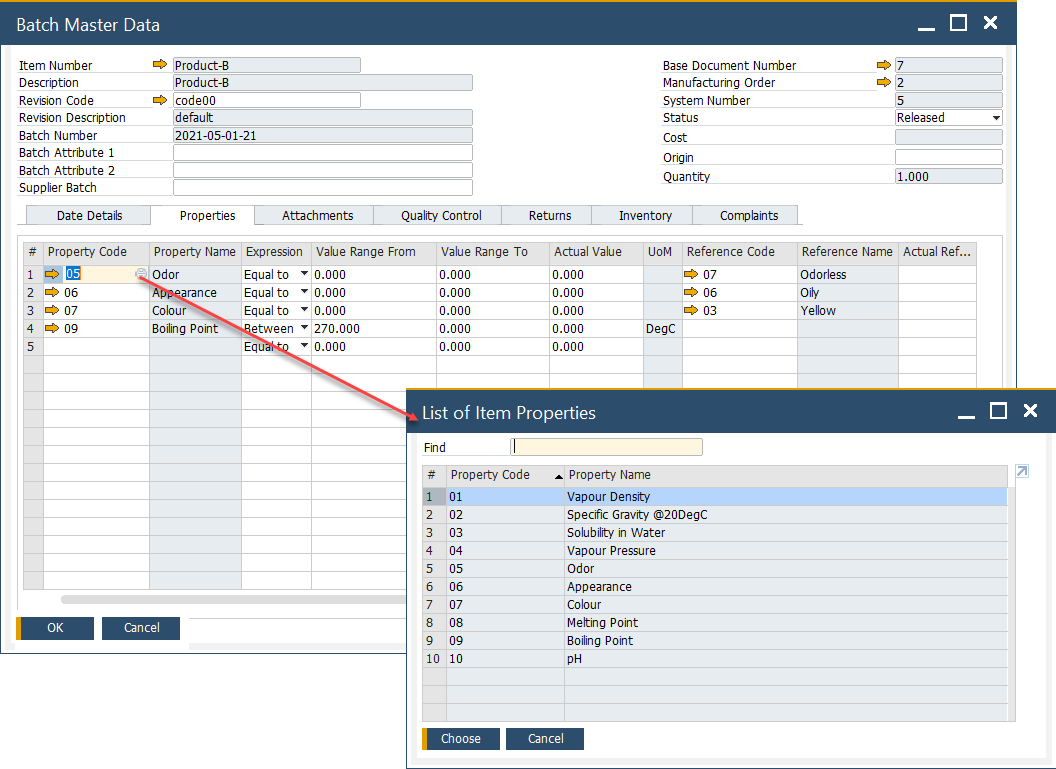The height and width of the screenshot is (769, 1056).
Task: Expand the Between expression dropdown for Boiling Point
Action: coord(304,329)
